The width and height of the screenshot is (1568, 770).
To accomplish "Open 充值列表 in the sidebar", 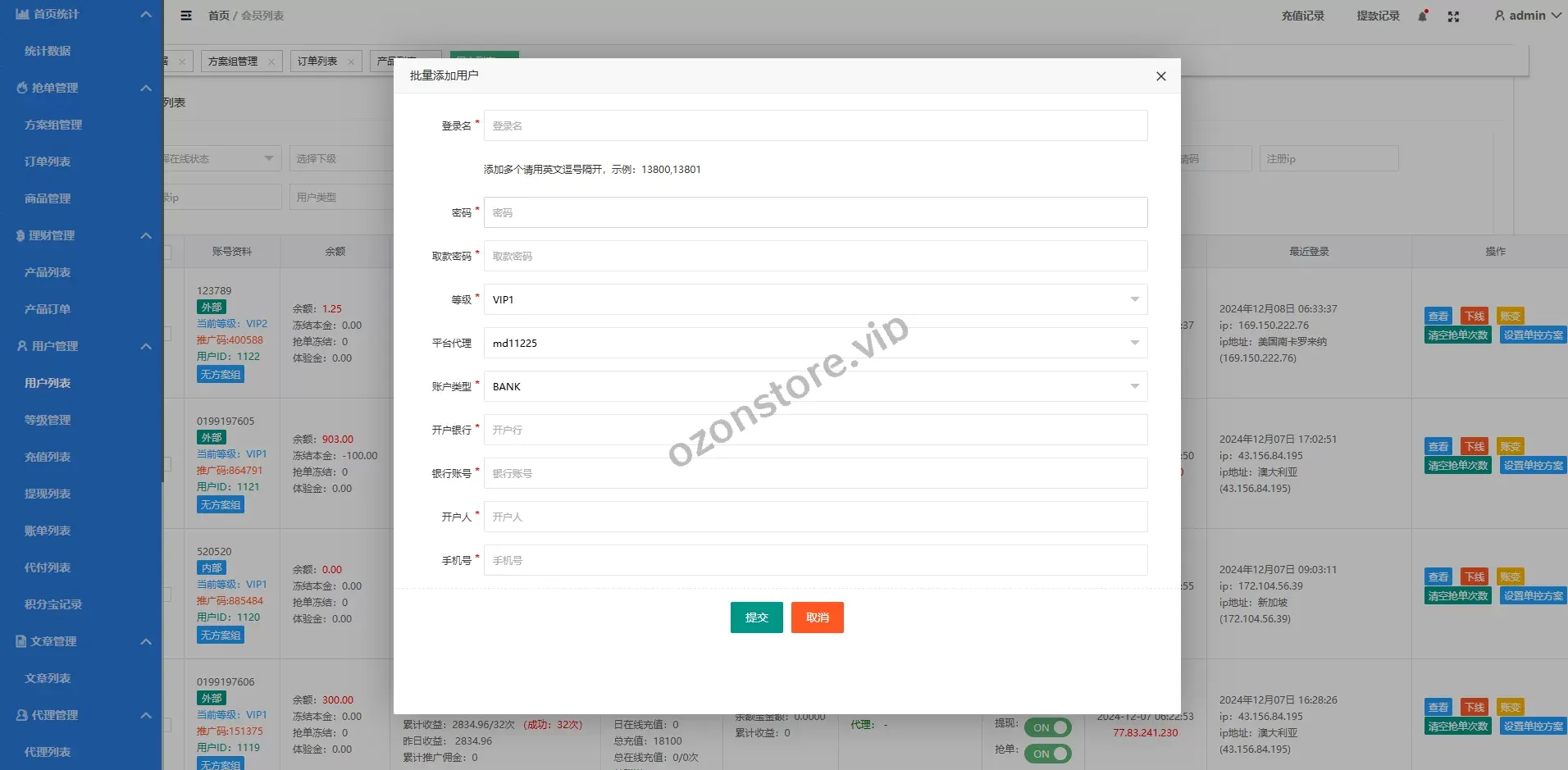I will pyautogui.click(x=48, y=457).
